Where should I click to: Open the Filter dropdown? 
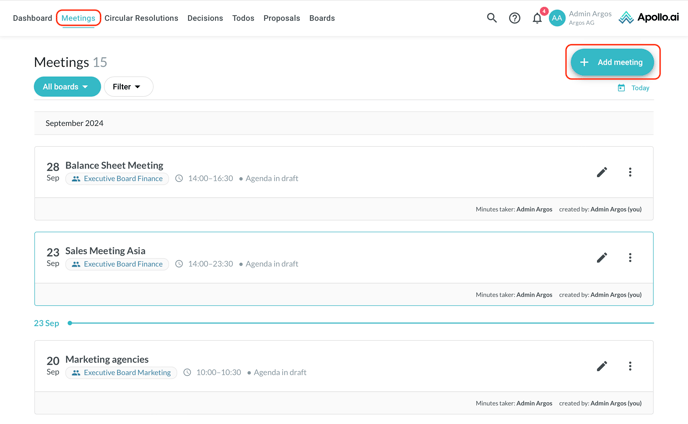(128, 87)
